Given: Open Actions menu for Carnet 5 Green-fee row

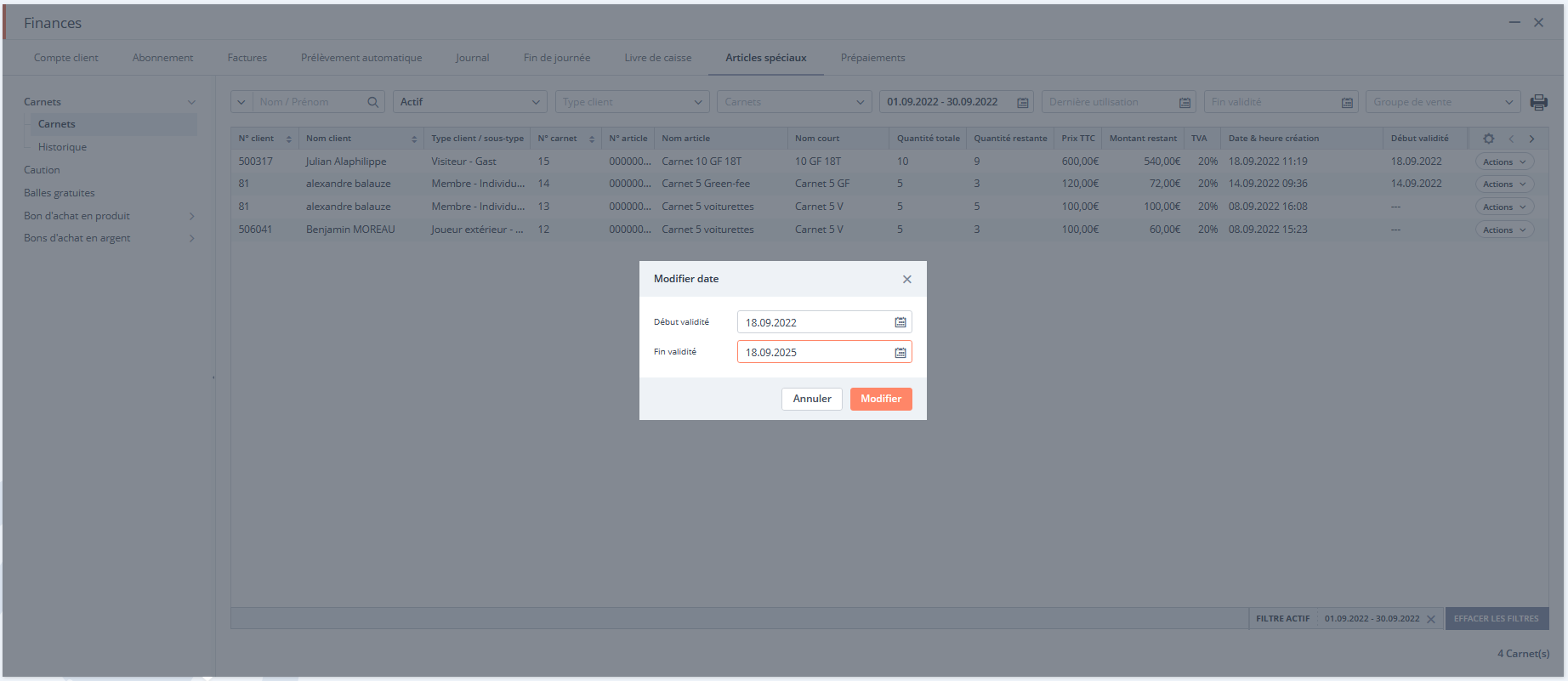Looking at the screenshot, I should [1504, 184].
